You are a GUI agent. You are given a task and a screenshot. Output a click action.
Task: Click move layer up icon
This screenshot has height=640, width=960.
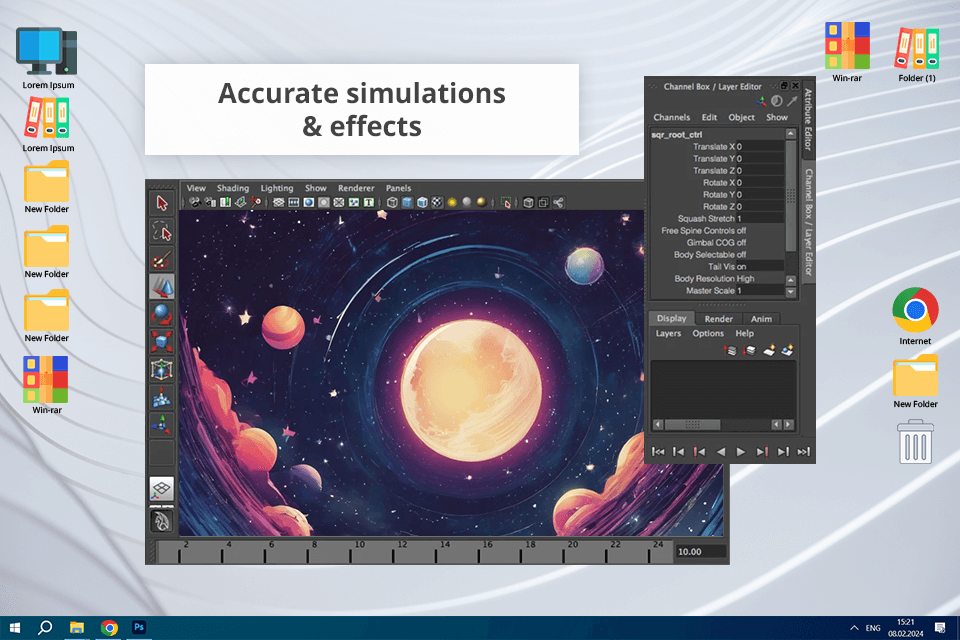pos(731,350)
